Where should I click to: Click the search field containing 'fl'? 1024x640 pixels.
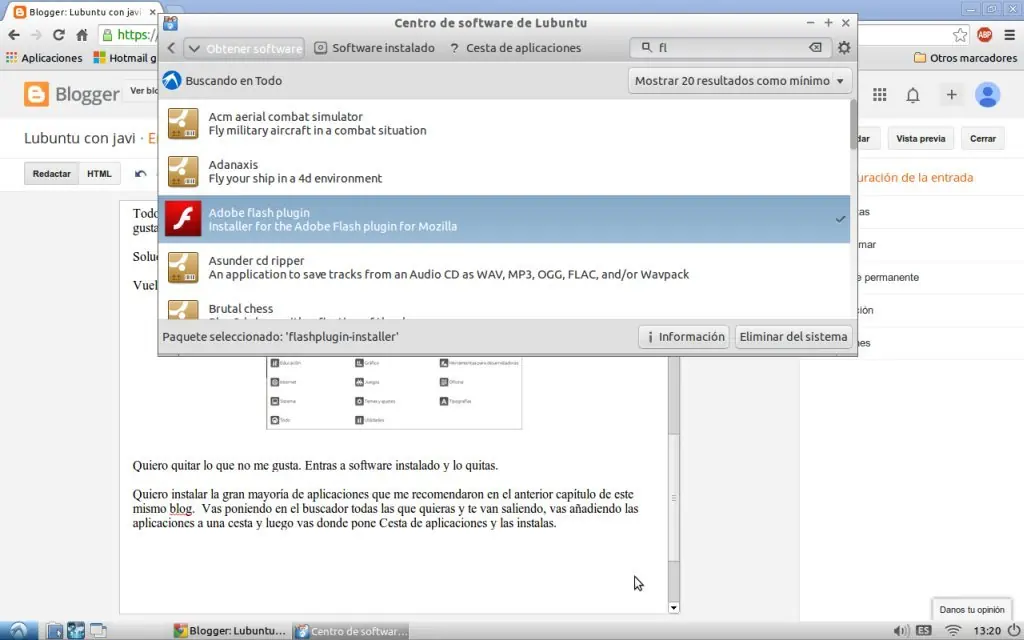click(x=731, y=48)
